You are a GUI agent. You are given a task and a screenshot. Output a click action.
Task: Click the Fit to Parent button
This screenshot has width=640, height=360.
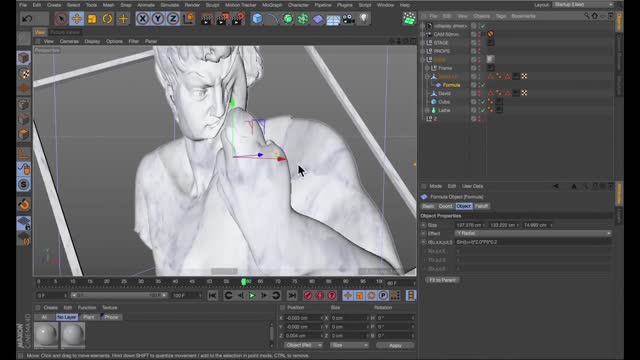442,280
